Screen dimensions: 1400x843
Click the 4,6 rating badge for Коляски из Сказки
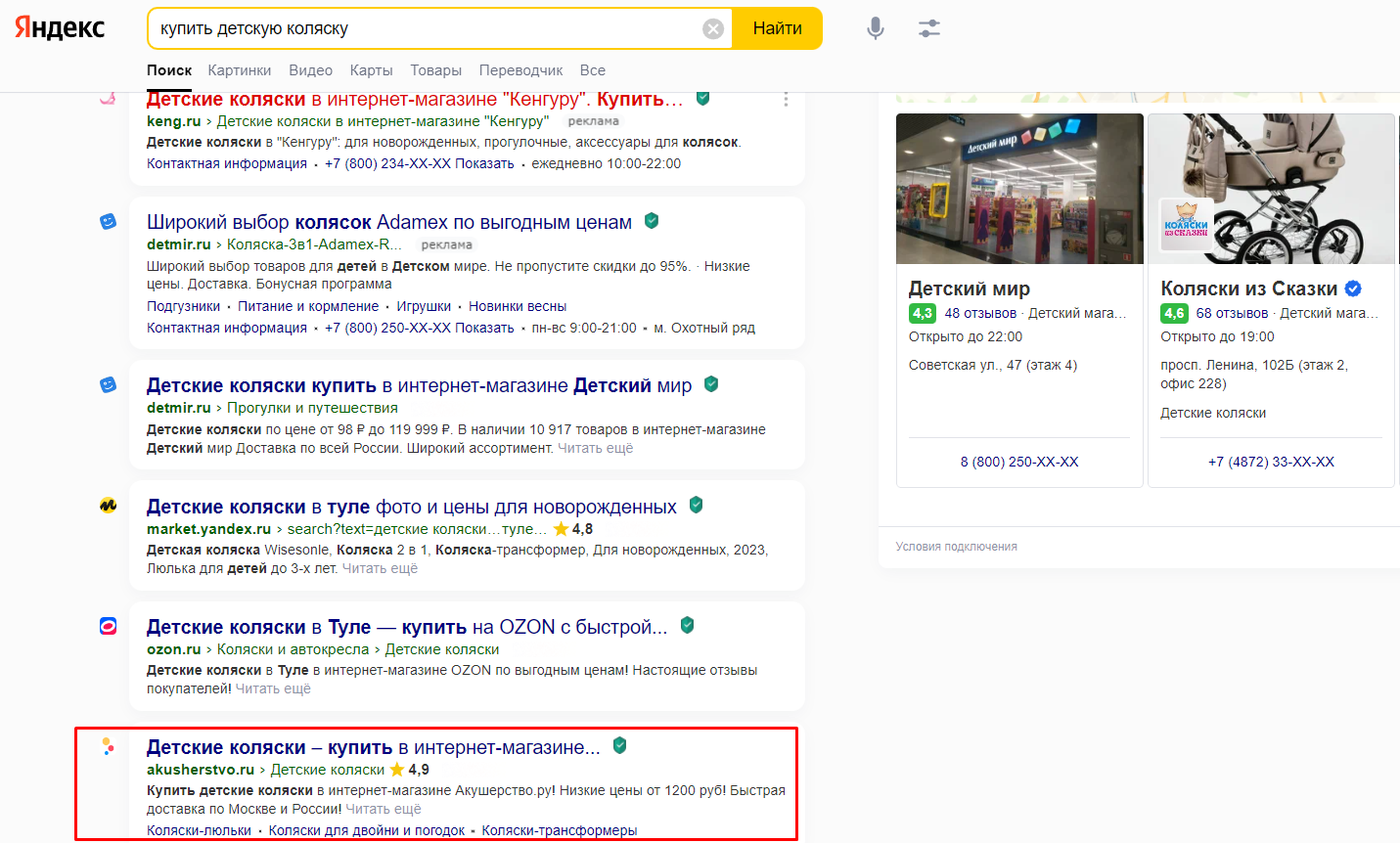[x=1174, y=313]
